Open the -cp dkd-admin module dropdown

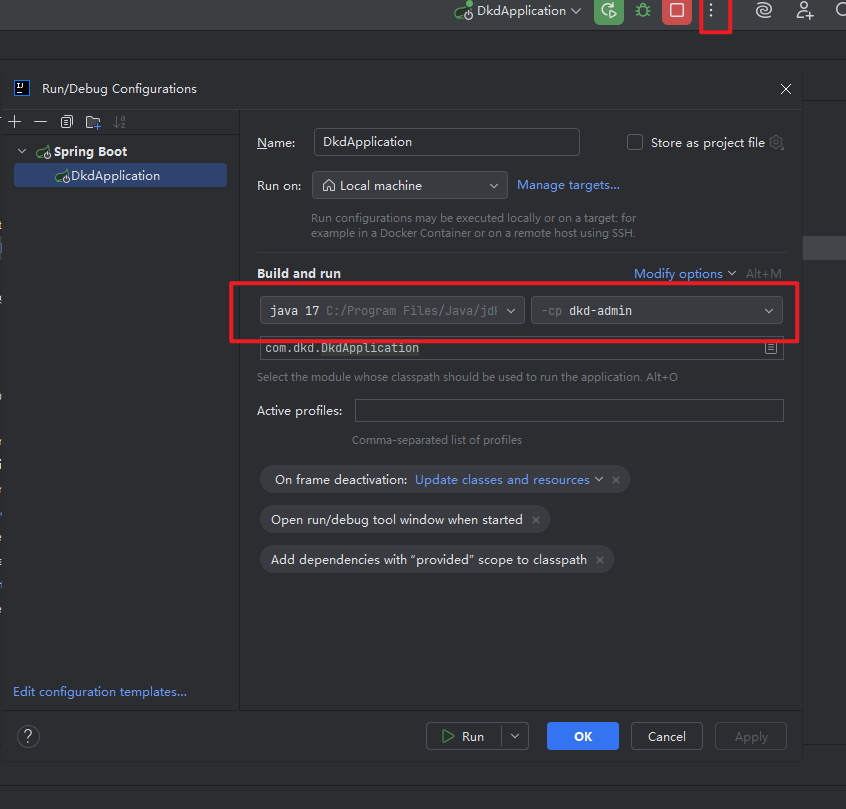click(657, 310)
